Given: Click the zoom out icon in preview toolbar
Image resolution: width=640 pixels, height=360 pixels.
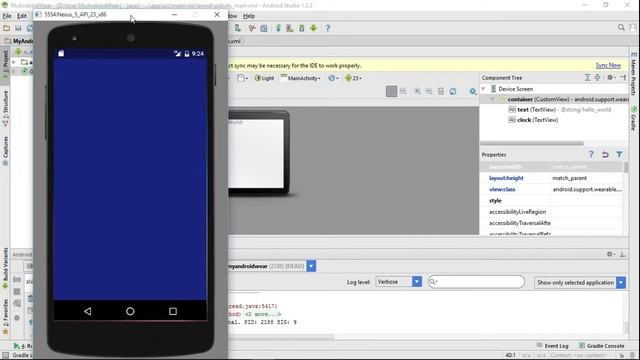Looking at the screenshot, I should 429,91.
